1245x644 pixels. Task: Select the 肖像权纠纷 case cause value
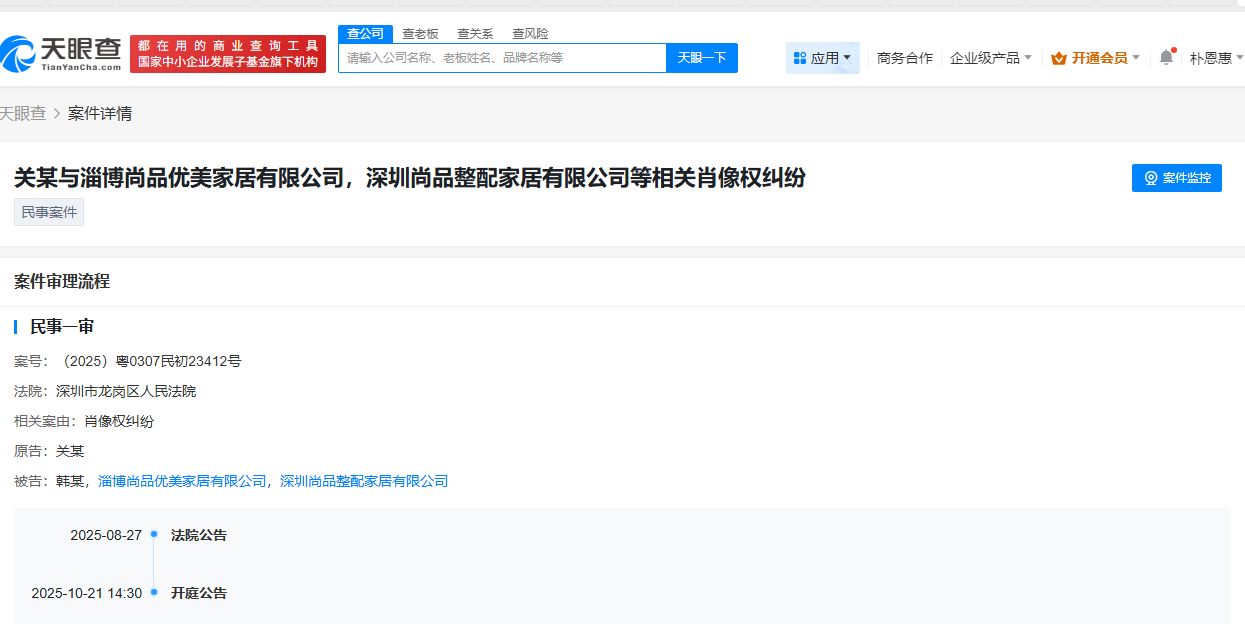[x=119, y=421]
